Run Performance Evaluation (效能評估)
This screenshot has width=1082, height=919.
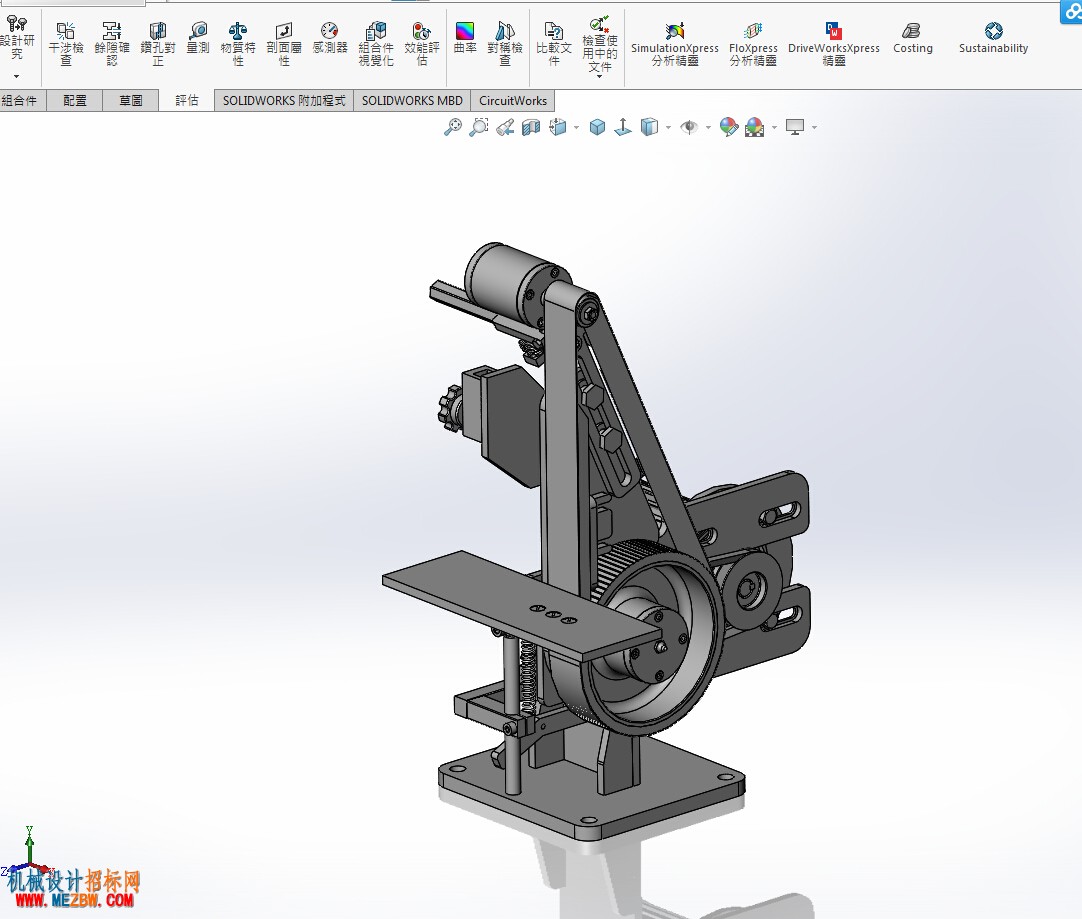pyautogui.click(x=422, y=44)
